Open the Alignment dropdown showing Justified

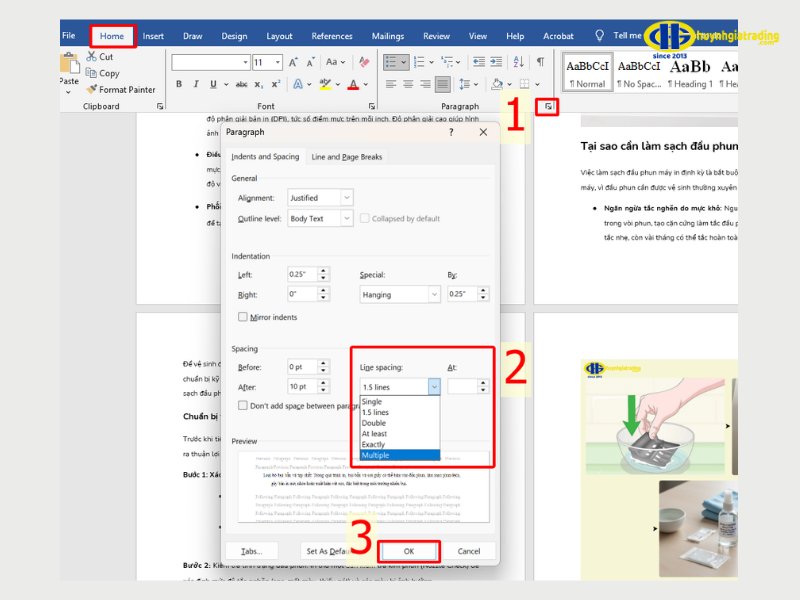click(320, 198)
